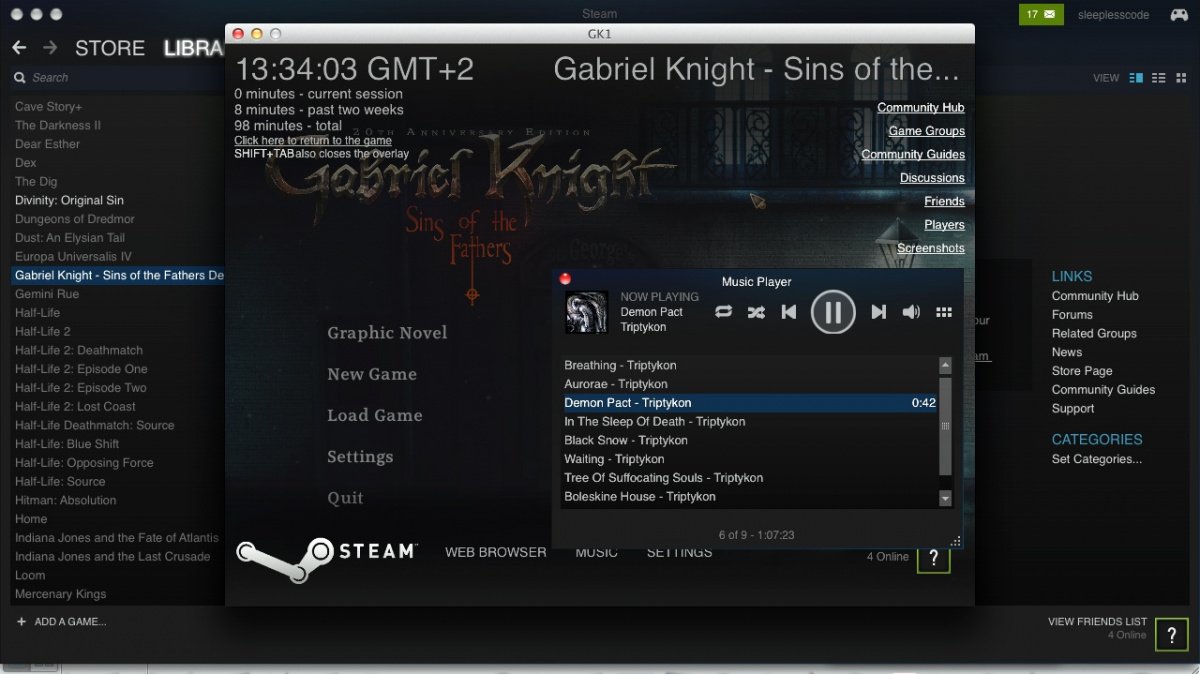Toggle shuffle in Music Player
This screenshot has height=674, width=1200.
(756, 312)
